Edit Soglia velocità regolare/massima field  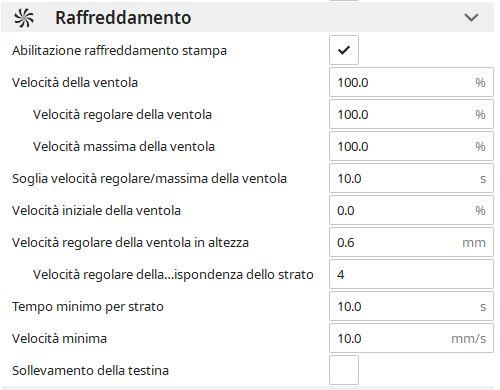tap(411, 178)
